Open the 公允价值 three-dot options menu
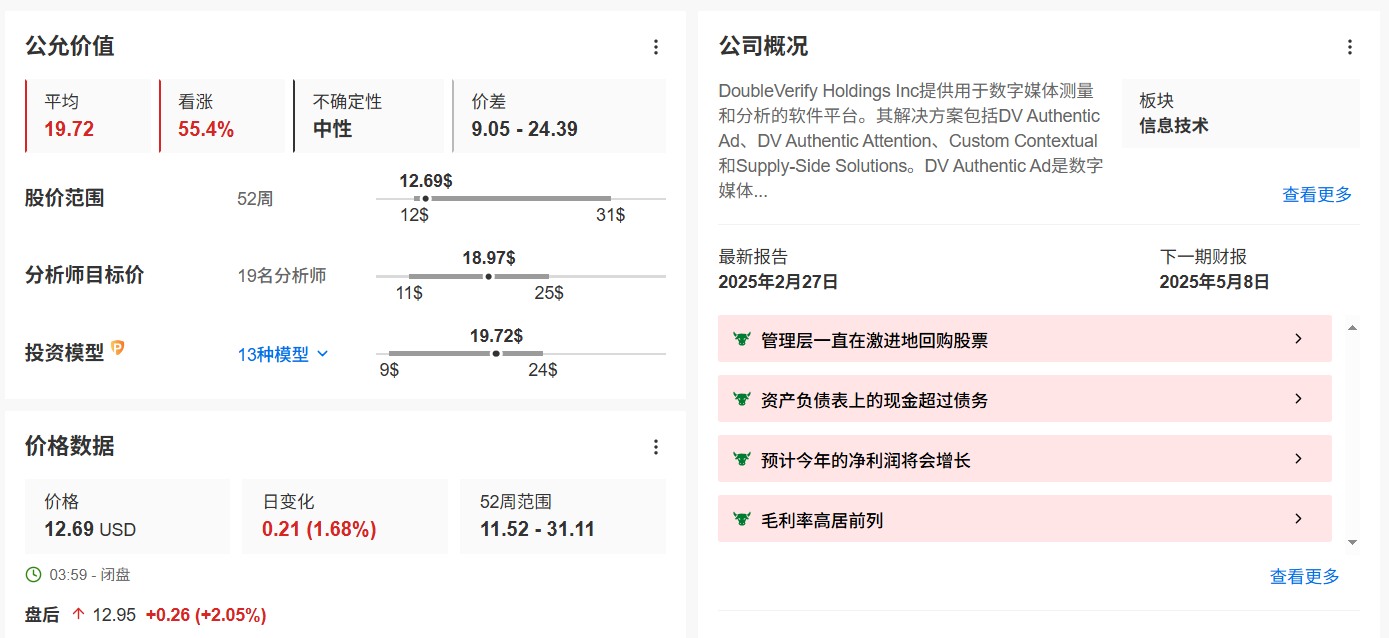The width and height of the screenshot is (1389, 638). 656,47
